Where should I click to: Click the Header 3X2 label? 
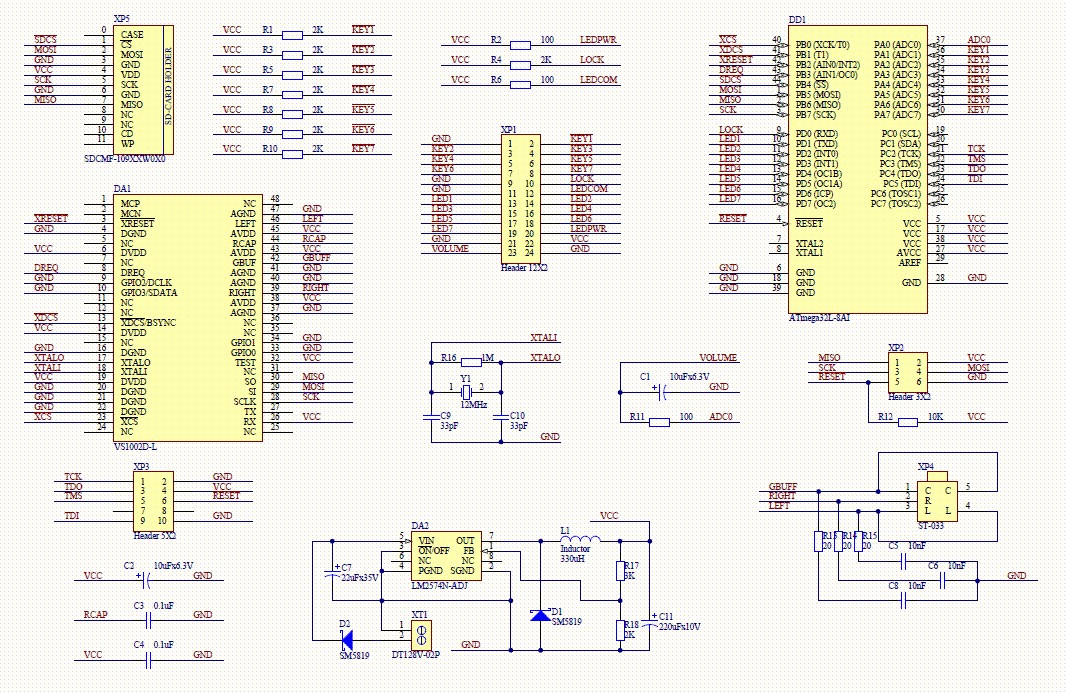(910, 396)
